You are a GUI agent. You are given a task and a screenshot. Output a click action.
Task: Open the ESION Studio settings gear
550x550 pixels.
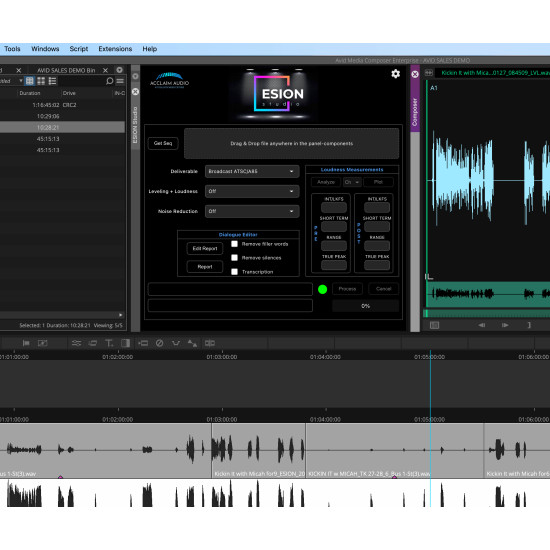click(x=395, y=74)
